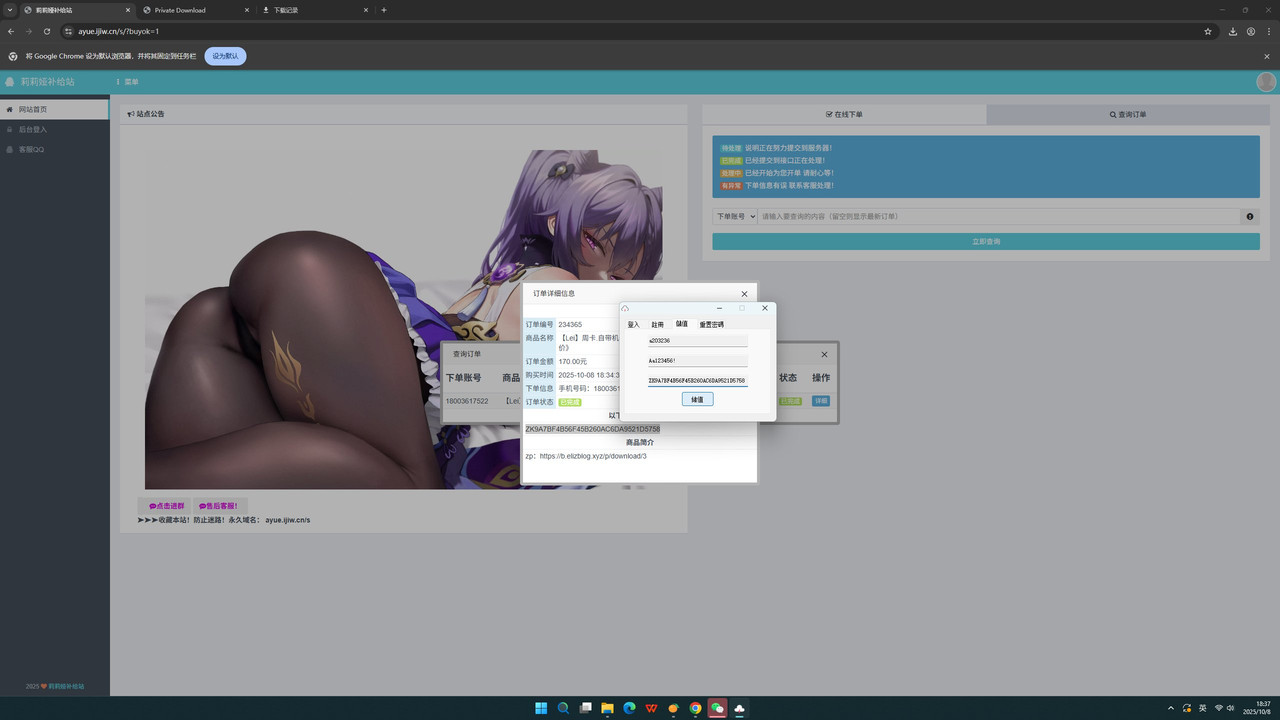The image size is (1280, 720).
Task: Open the Chrome three-dot menu
Action: (1268, 31)
